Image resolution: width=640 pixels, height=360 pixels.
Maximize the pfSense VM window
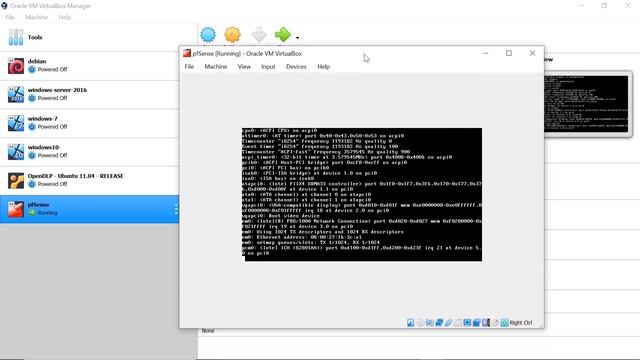click(509, 53)
